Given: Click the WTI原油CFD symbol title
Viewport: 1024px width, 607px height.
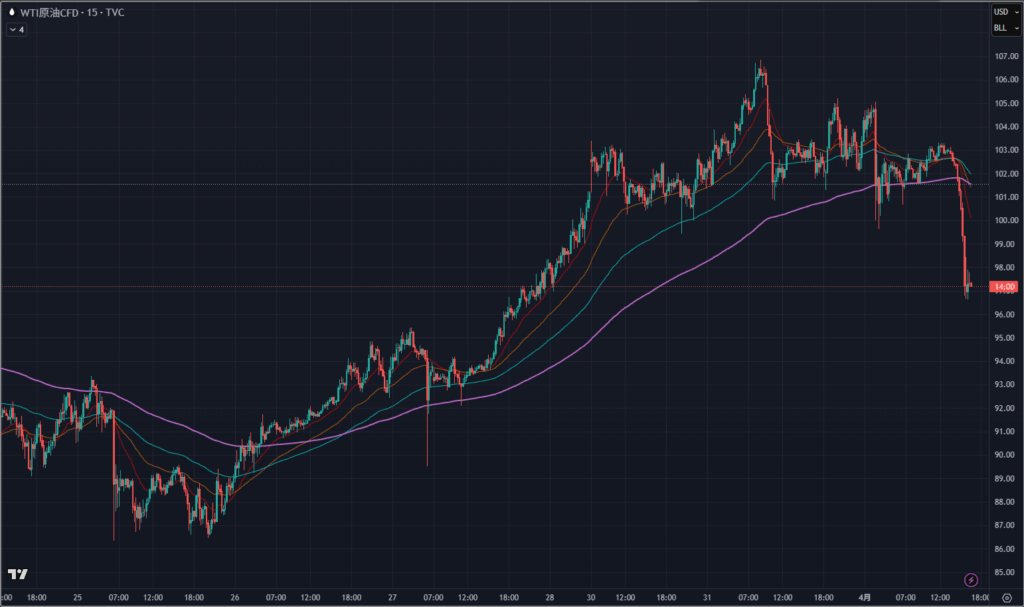Looking at the screenshot, I should point(50,13).
